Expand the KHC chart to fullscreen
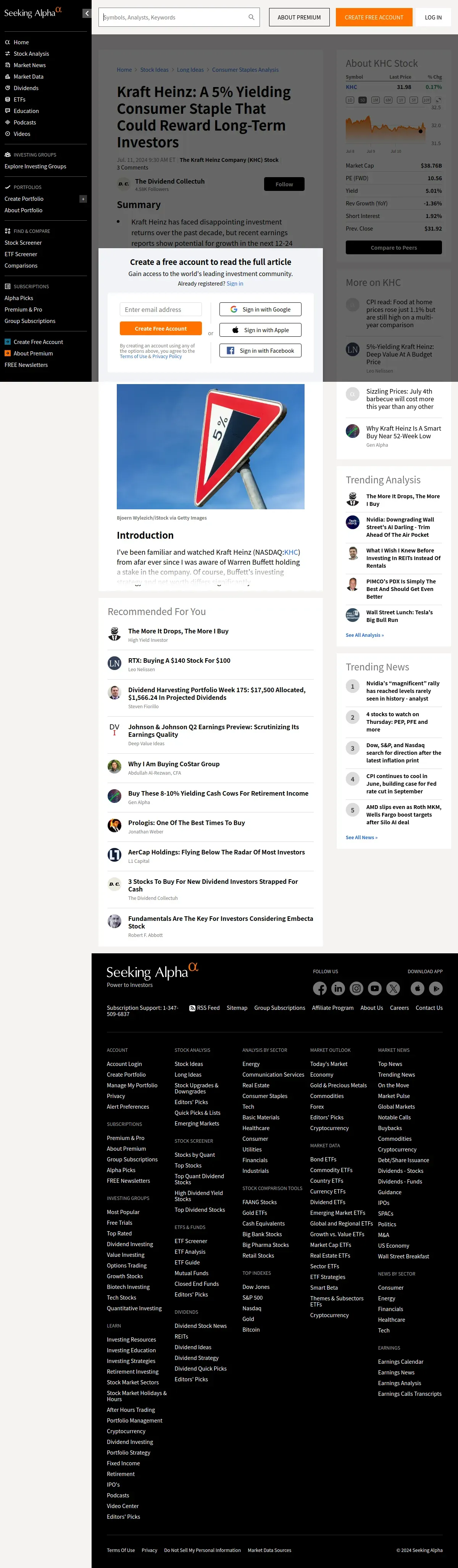 [438, 100]
